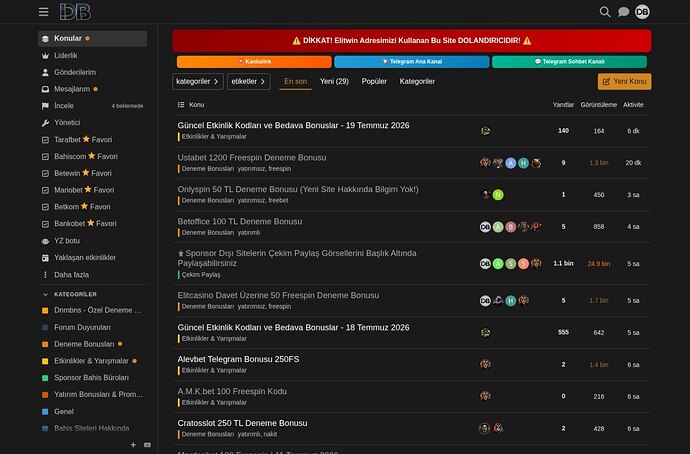The width and height of the screenshot is (690, 454).
Task: Open Betewin Favori checklist item
Action: point(92,173)
